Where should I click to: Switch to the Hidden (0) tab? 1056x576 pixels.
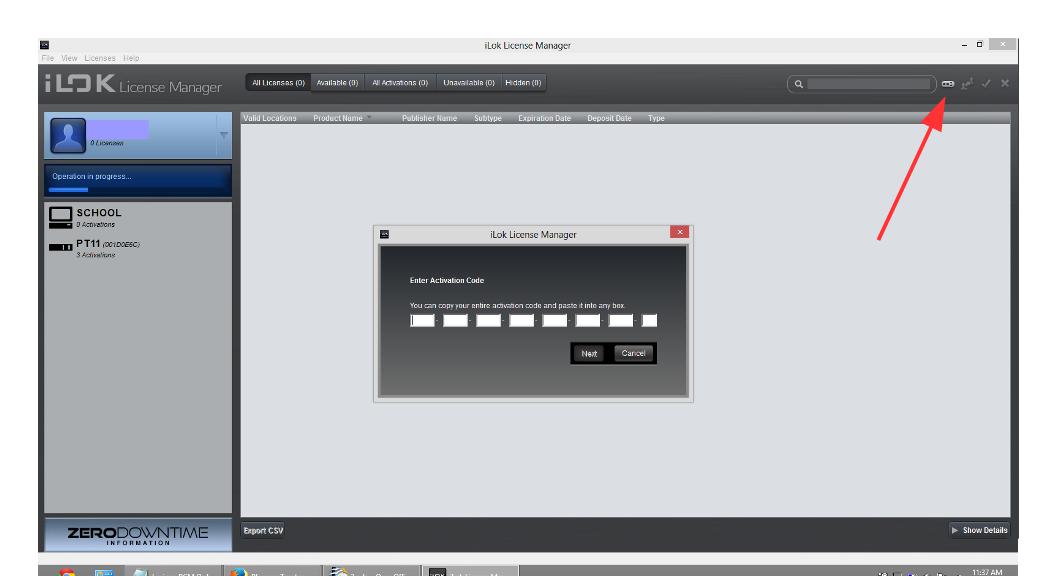click(523, 83)
